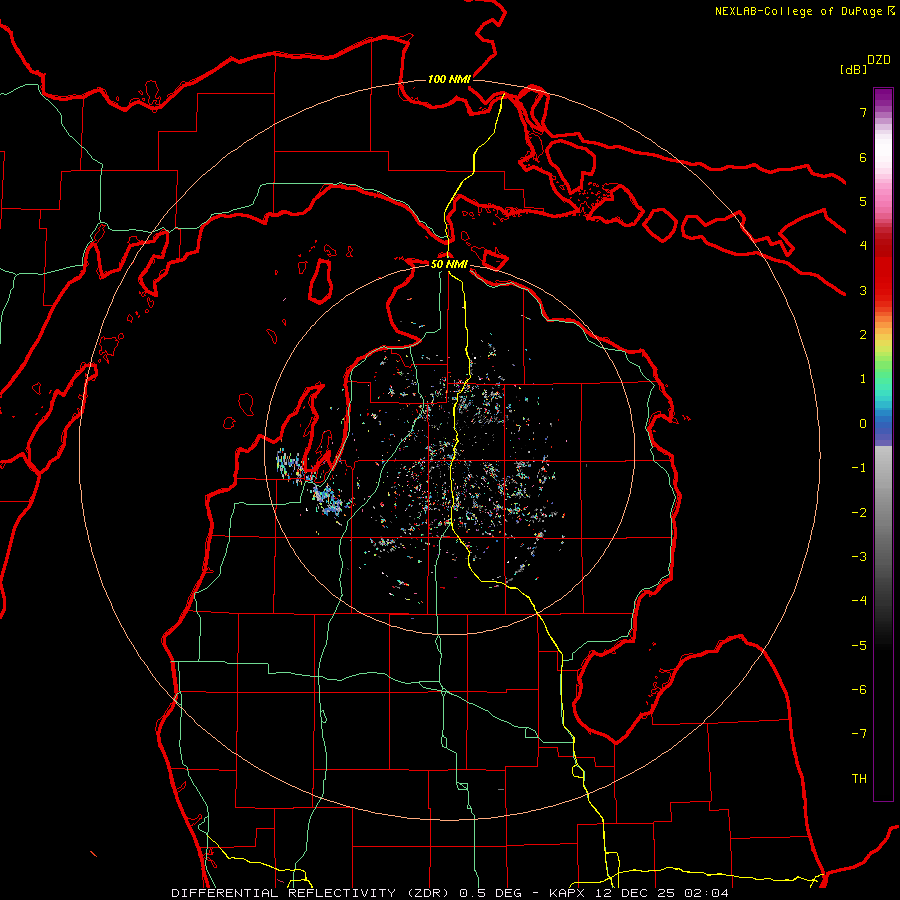Click the -3 value on color scale

tap(859, 557)
